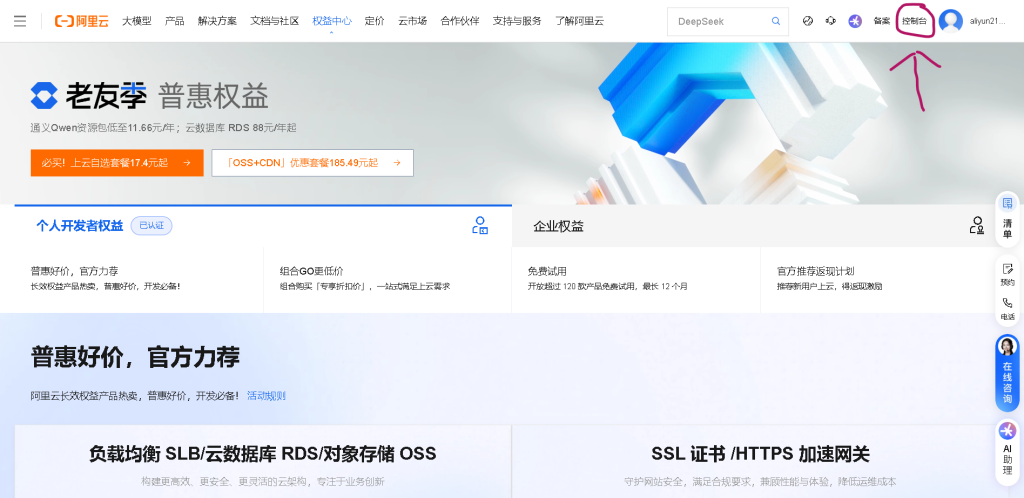Screen dimensions: 1024x498
Task: Click the OSS+CDN 优惠套餐 button
Action: 312,163
